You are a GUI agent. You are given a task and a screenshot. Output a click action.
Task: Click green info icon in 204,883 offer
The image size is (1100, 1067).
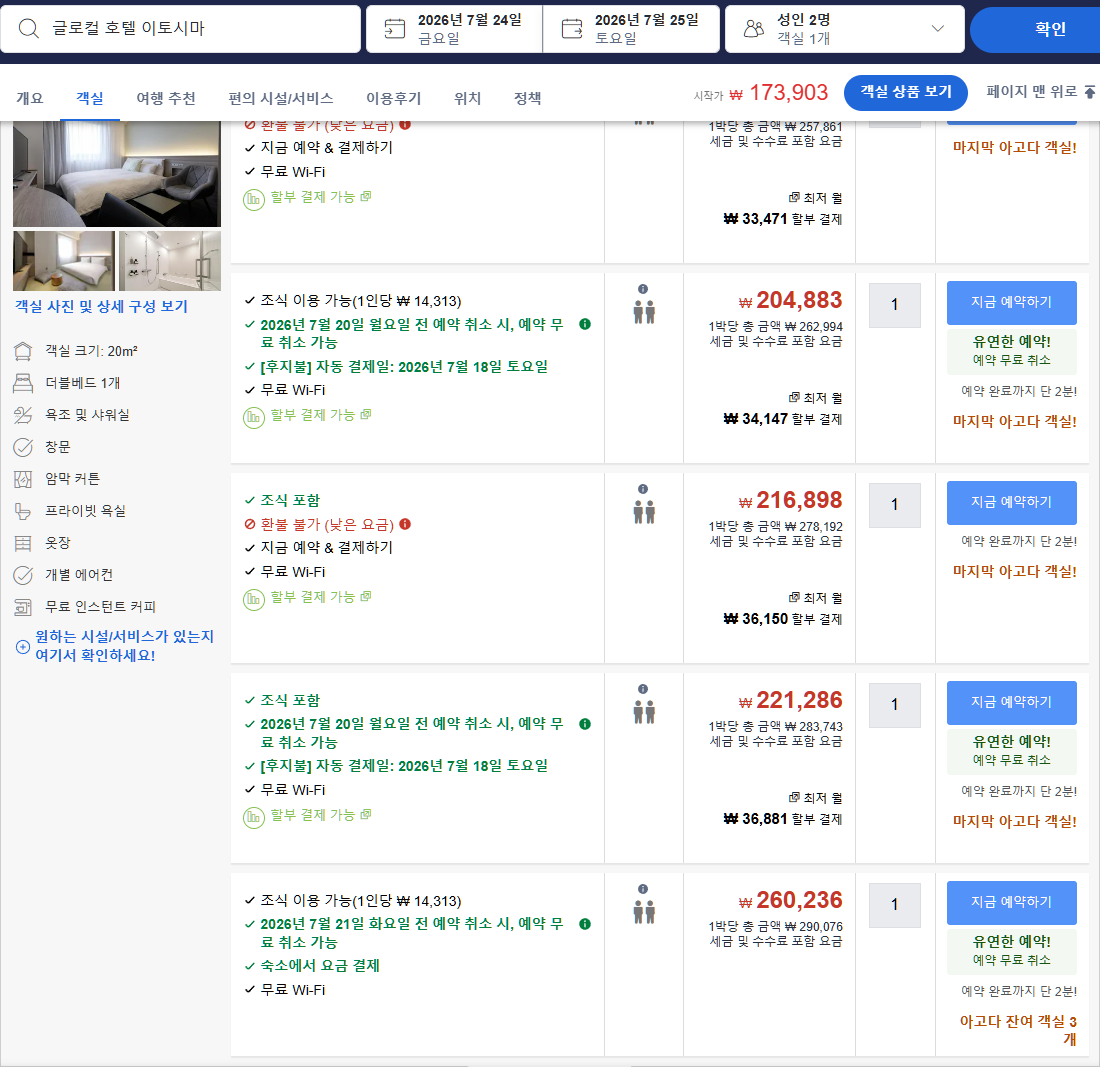[x=584, y=324]
